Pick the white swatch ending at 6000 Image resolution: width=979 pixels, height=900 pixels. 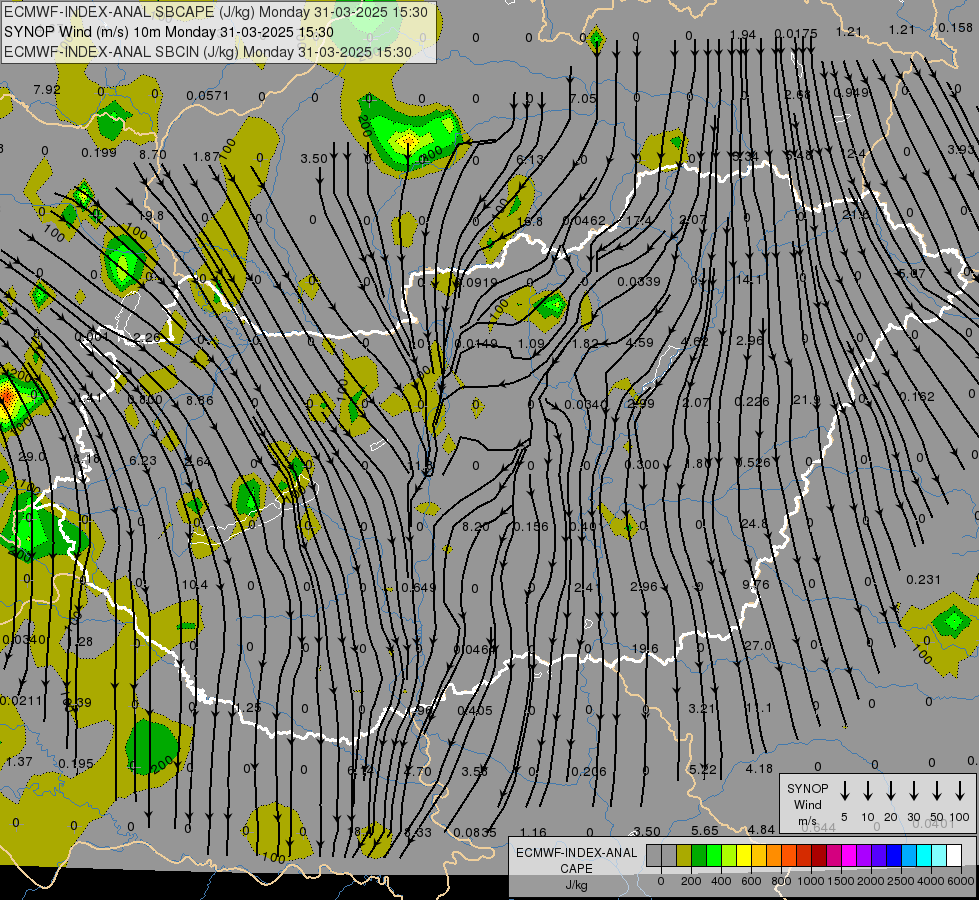click(953, 855)
